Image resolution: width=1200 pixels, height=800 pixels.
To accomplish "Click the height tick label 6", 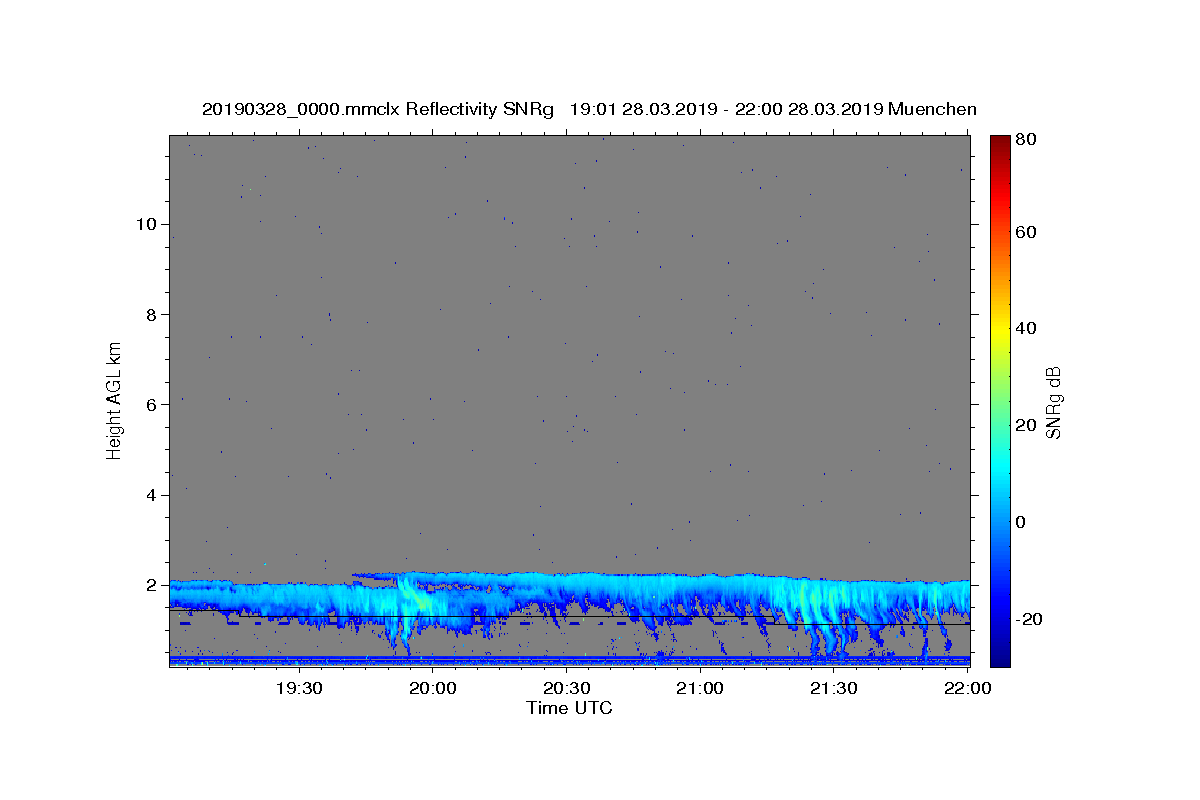I will point(151,404).
